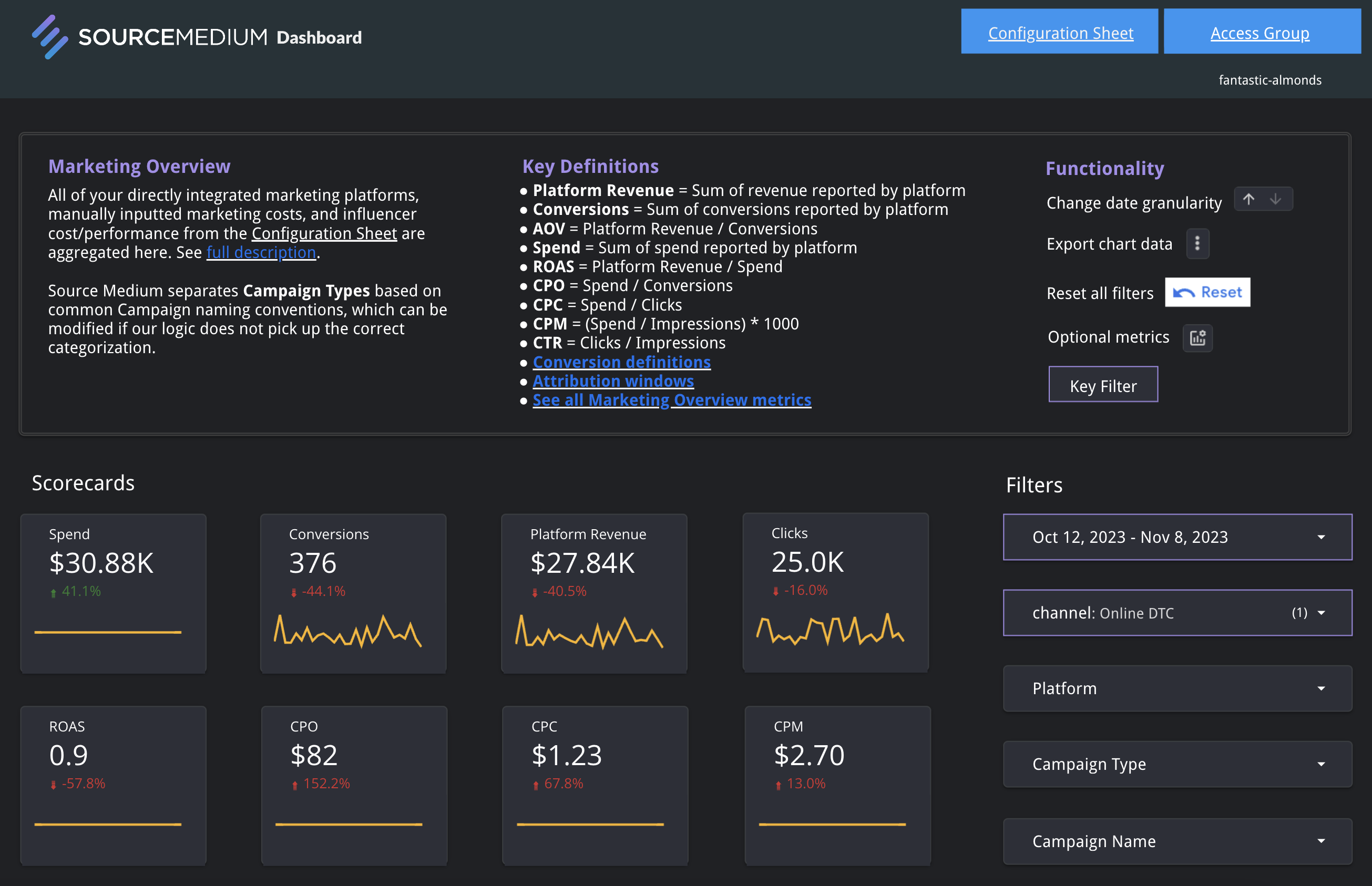
Task: Expand the channel Online DTC filter
Action: click(1177, 613)
